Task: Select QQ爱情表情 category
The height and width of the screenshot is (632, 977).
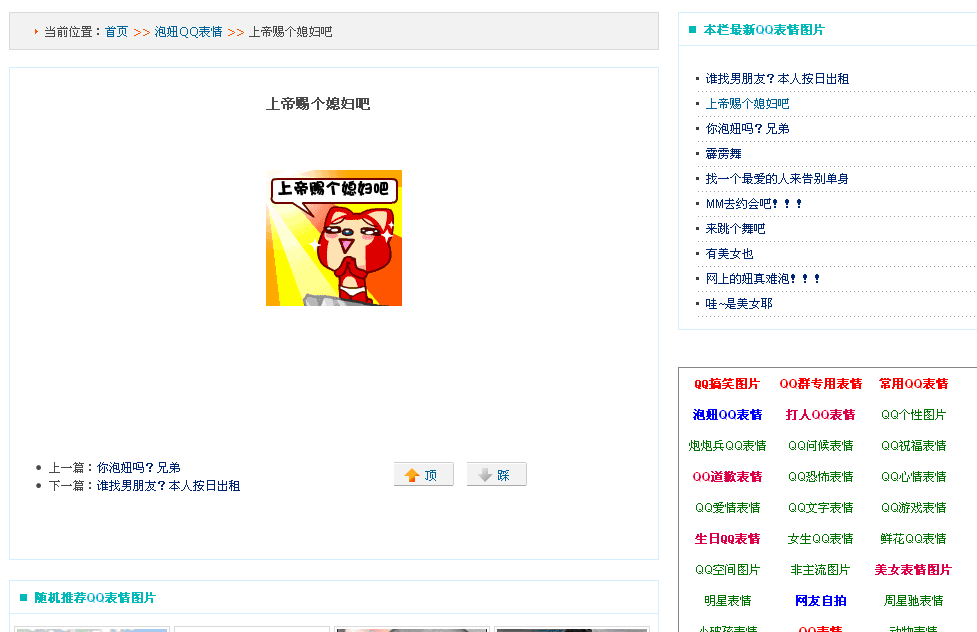Action: click(x=727, y=507)
